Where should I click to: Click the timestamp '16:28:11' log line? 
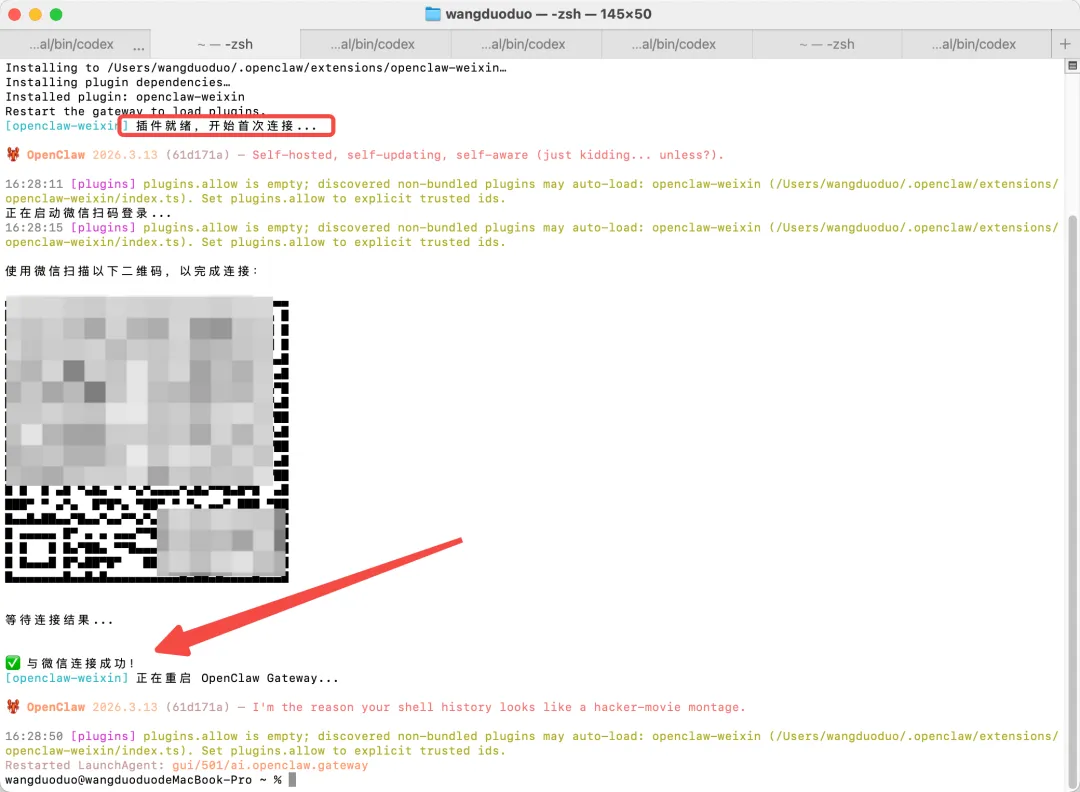pos(531,191)
